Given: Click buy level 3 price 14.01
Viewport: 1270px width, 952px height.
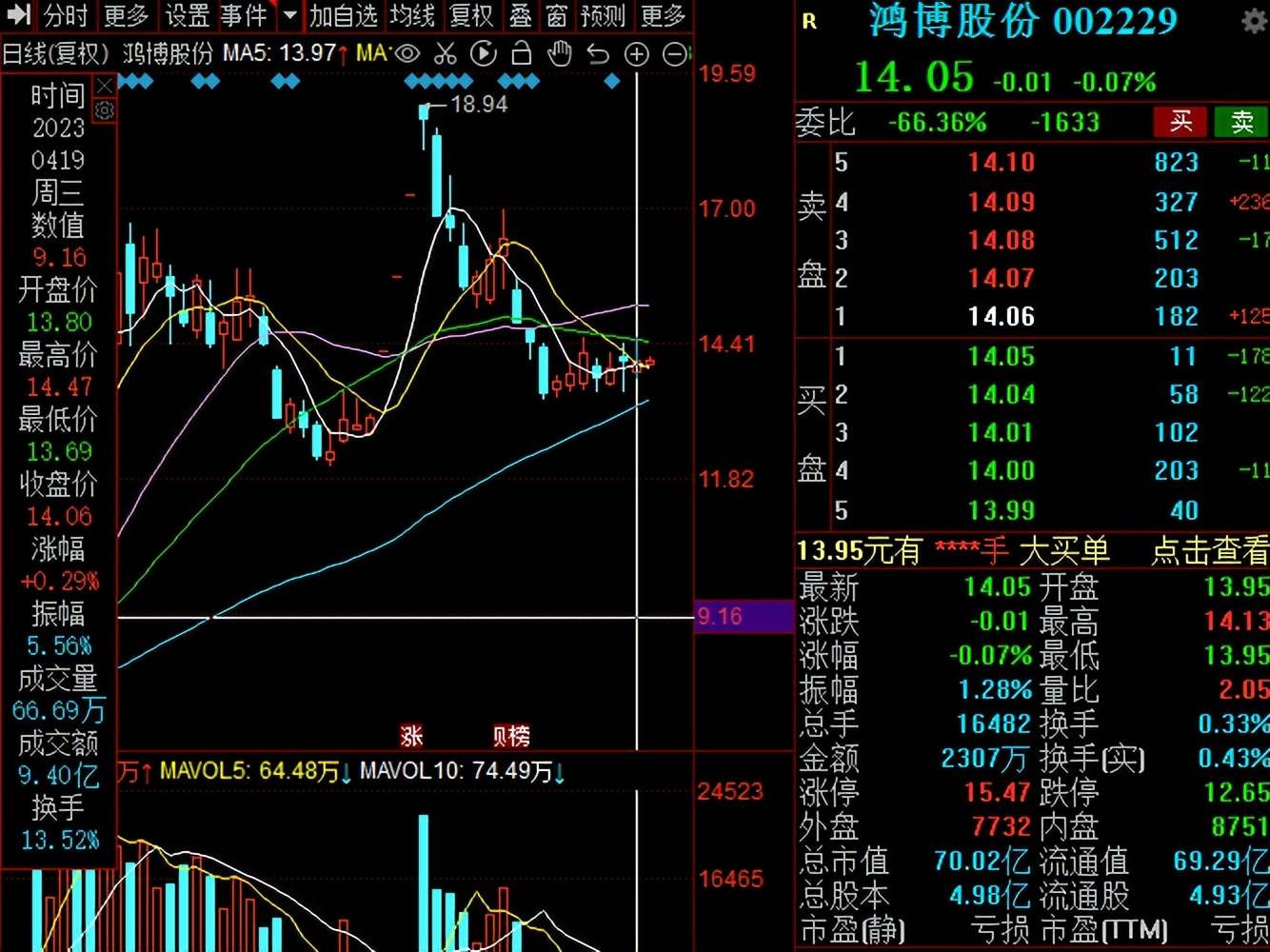Looking at the screenshot, I should click(x=1002, y=432).
